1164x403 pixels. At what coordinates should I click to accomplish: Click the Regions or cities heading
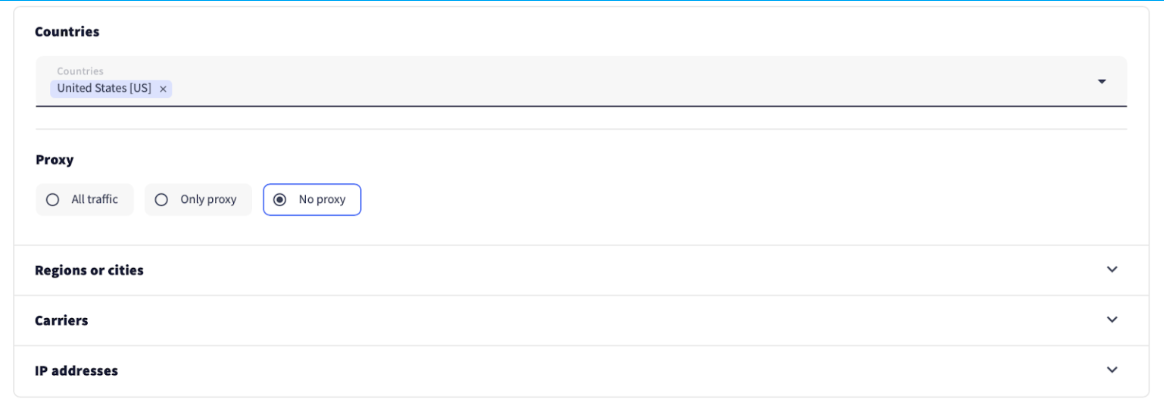(89, 270)
